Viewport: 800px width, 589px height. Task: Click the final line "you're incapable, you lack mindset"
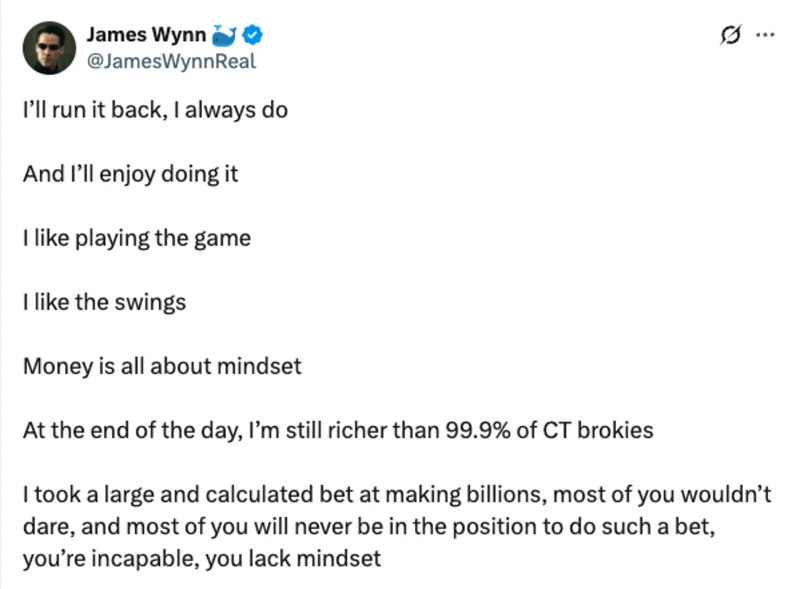[202, 558]
